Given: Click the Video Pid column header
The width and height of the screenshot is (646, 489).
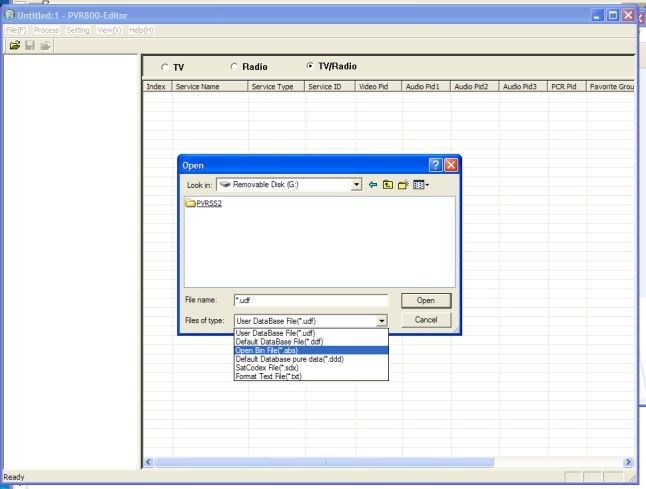Looking at the screenshot, I should click(378, 87).
